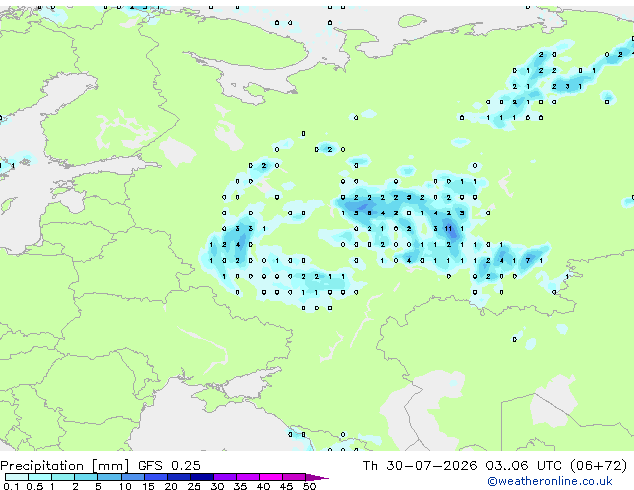The height and width of the screenshot is (490, 634).
Task: Select the 2–5 mm legend color swatch
Action: point(86,477)
